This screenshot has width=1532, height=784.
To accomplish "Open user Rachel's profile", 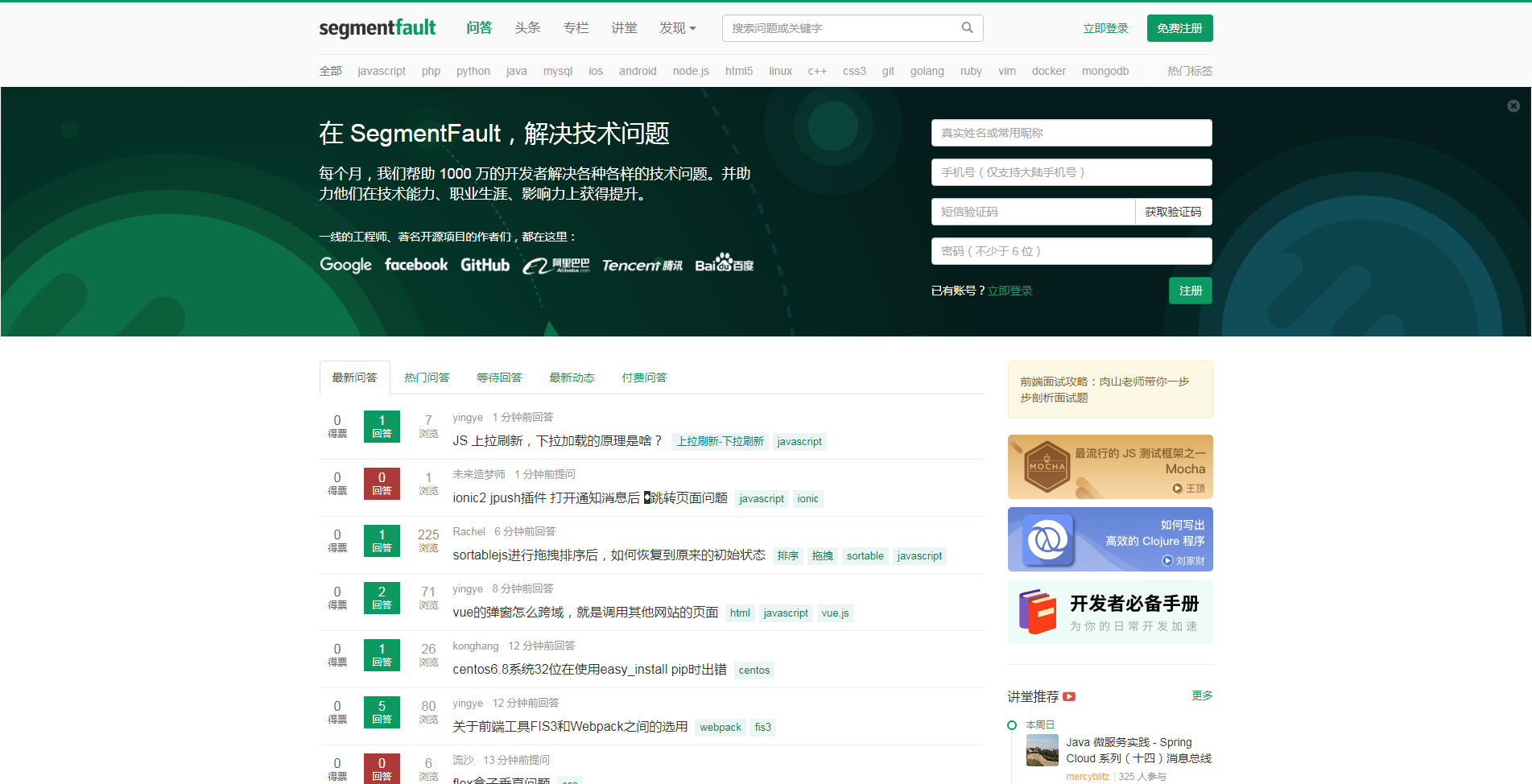I will click(x=469, y=532).
